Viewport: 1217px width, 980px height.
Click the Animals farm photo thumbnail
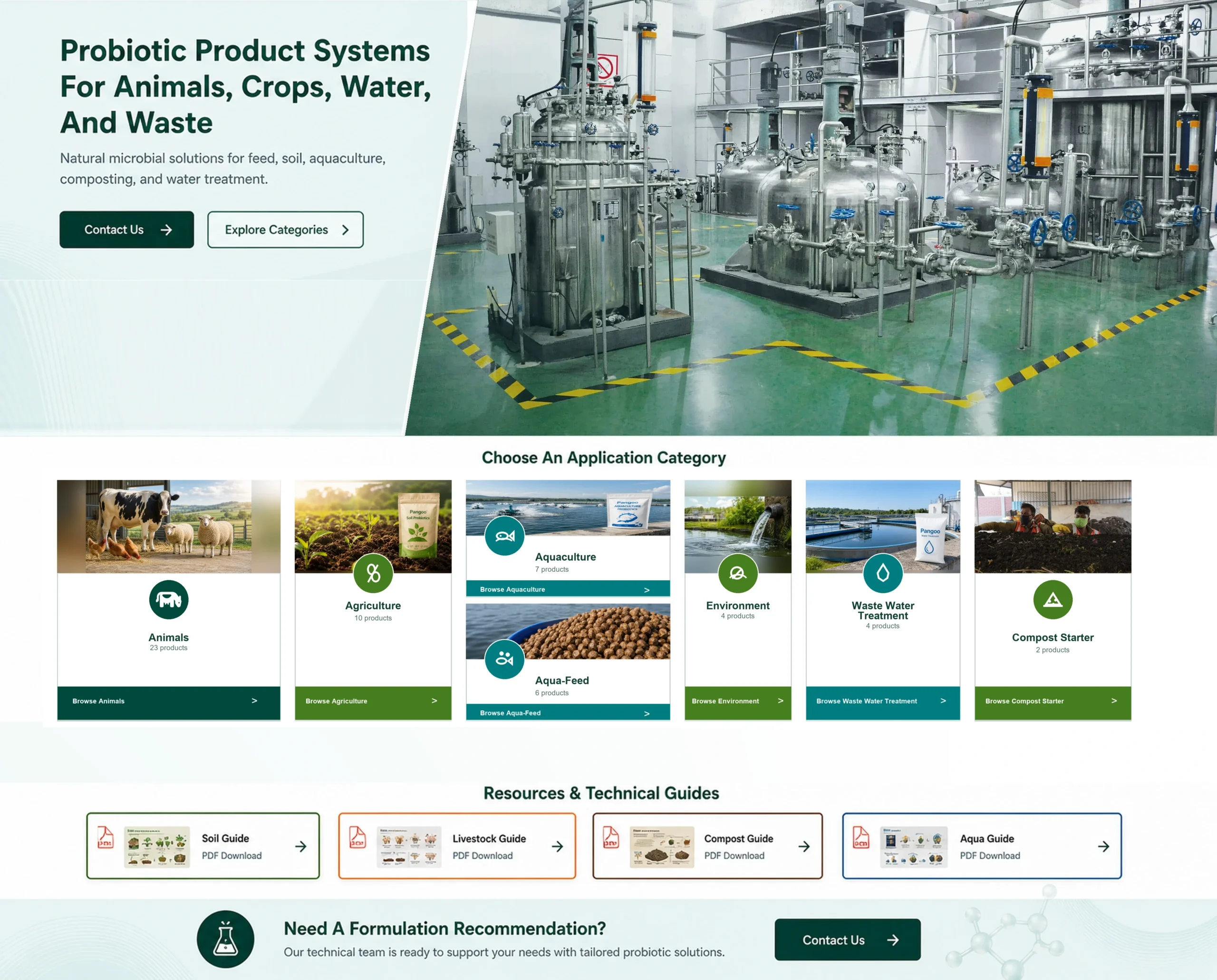(168, 527)
